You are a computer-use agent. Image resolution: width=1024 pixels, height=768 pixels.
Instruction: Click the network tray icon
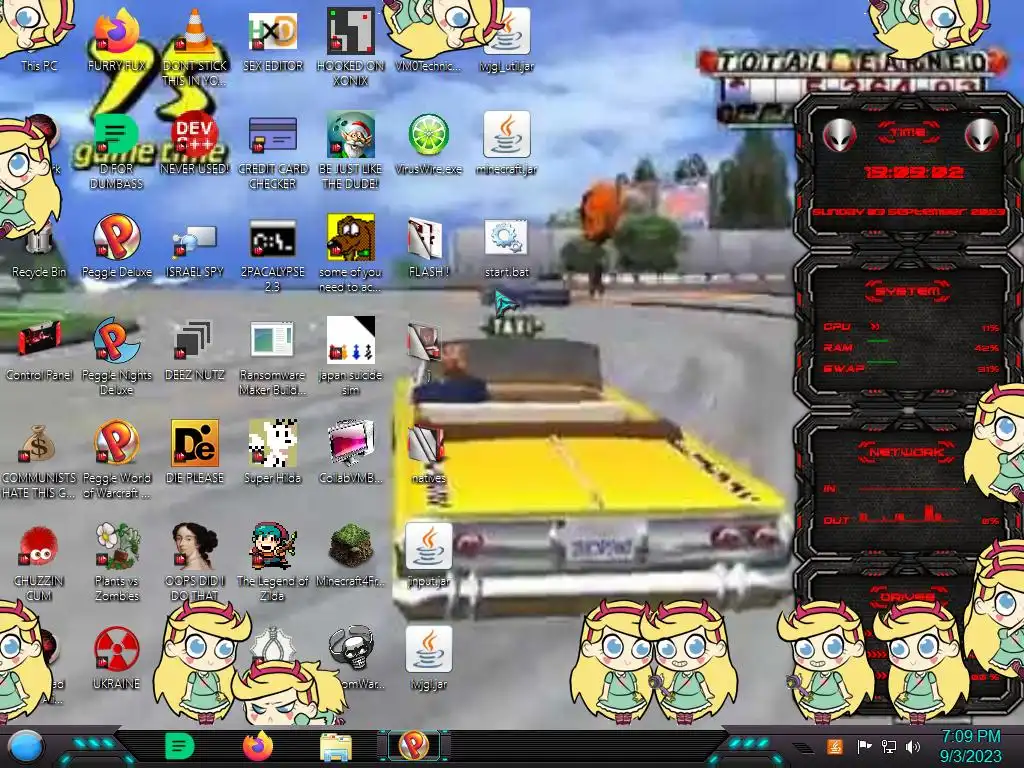click(889, 746)
